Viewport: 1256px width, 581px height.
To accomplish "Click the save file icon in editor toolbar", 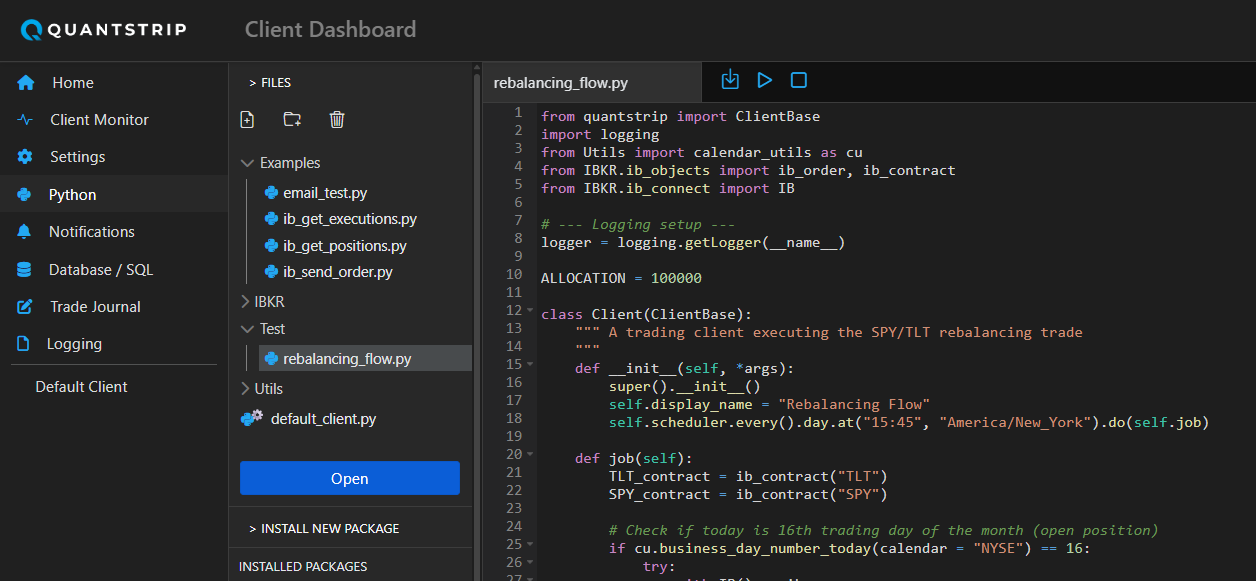I will [x=730, y=80].
